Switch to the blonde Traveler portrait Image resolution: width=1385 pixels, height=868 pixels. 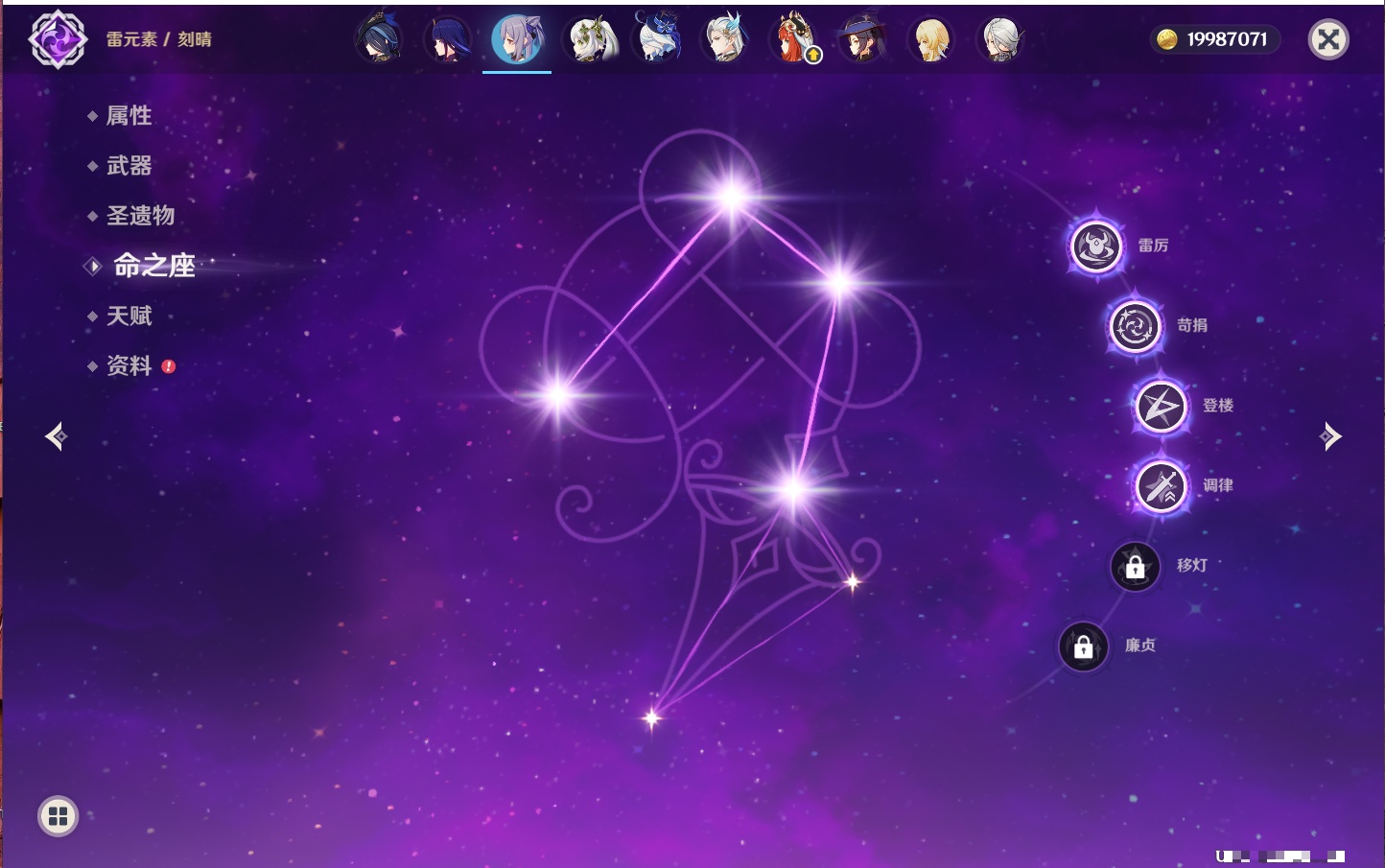(x=931, y=39)
